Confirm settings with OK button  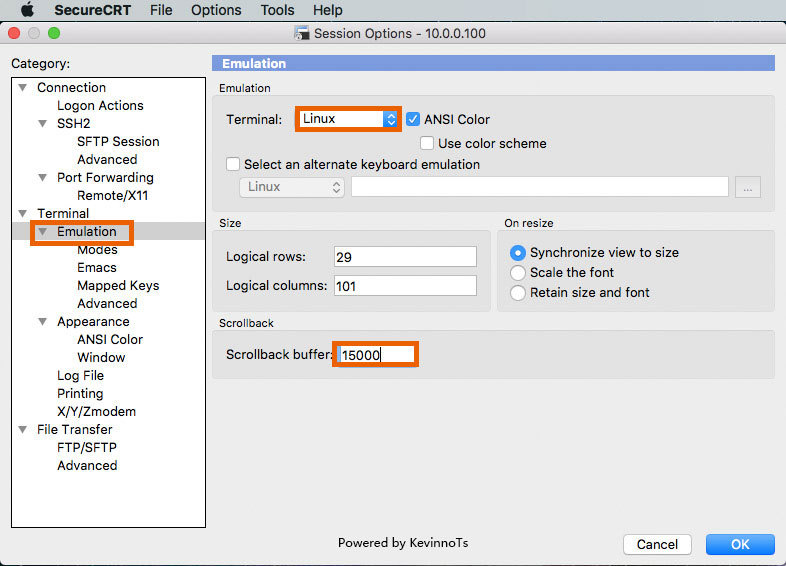pyautogui.click(x=740, y=544)
